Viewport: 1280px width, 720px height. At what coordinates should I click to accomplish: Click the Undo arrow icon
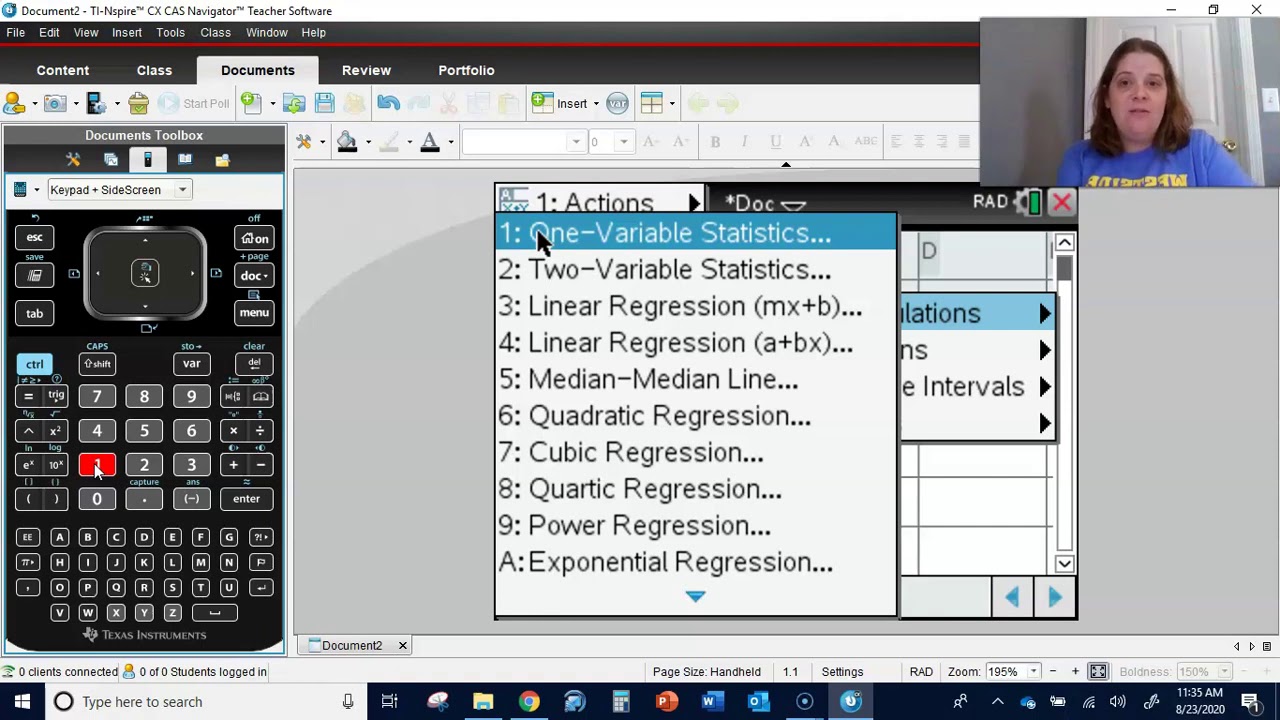click(x=389, y=103)
